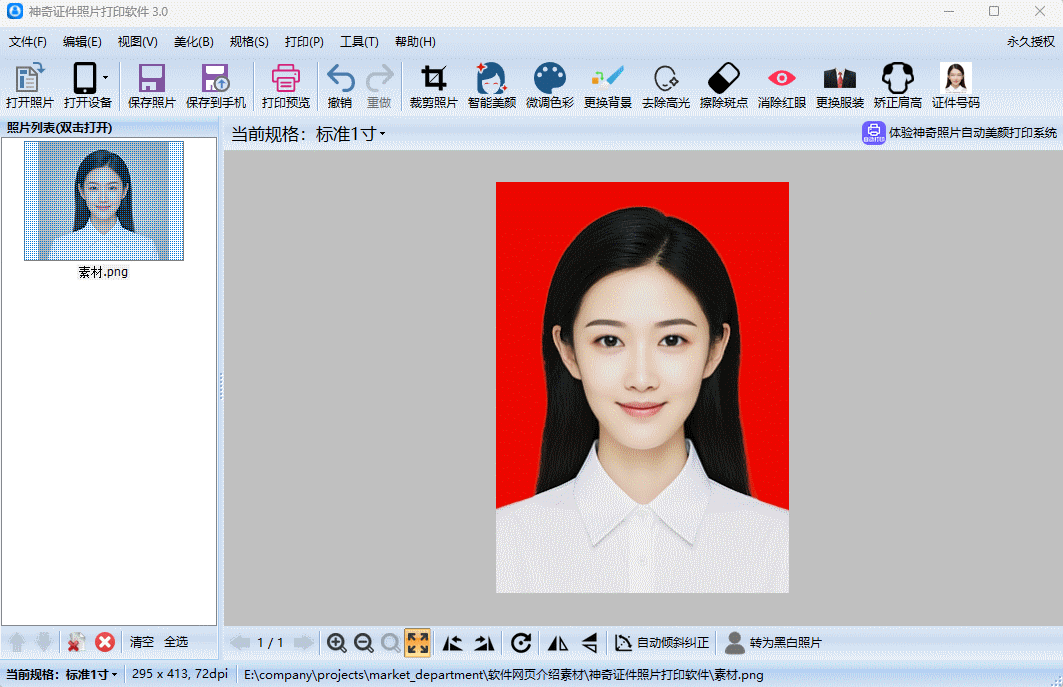Toggle the fit-to-window view button
Image resolution: width=1063 pixels, height=687 pixels.
pyautogui.click(x=418, y=642)
